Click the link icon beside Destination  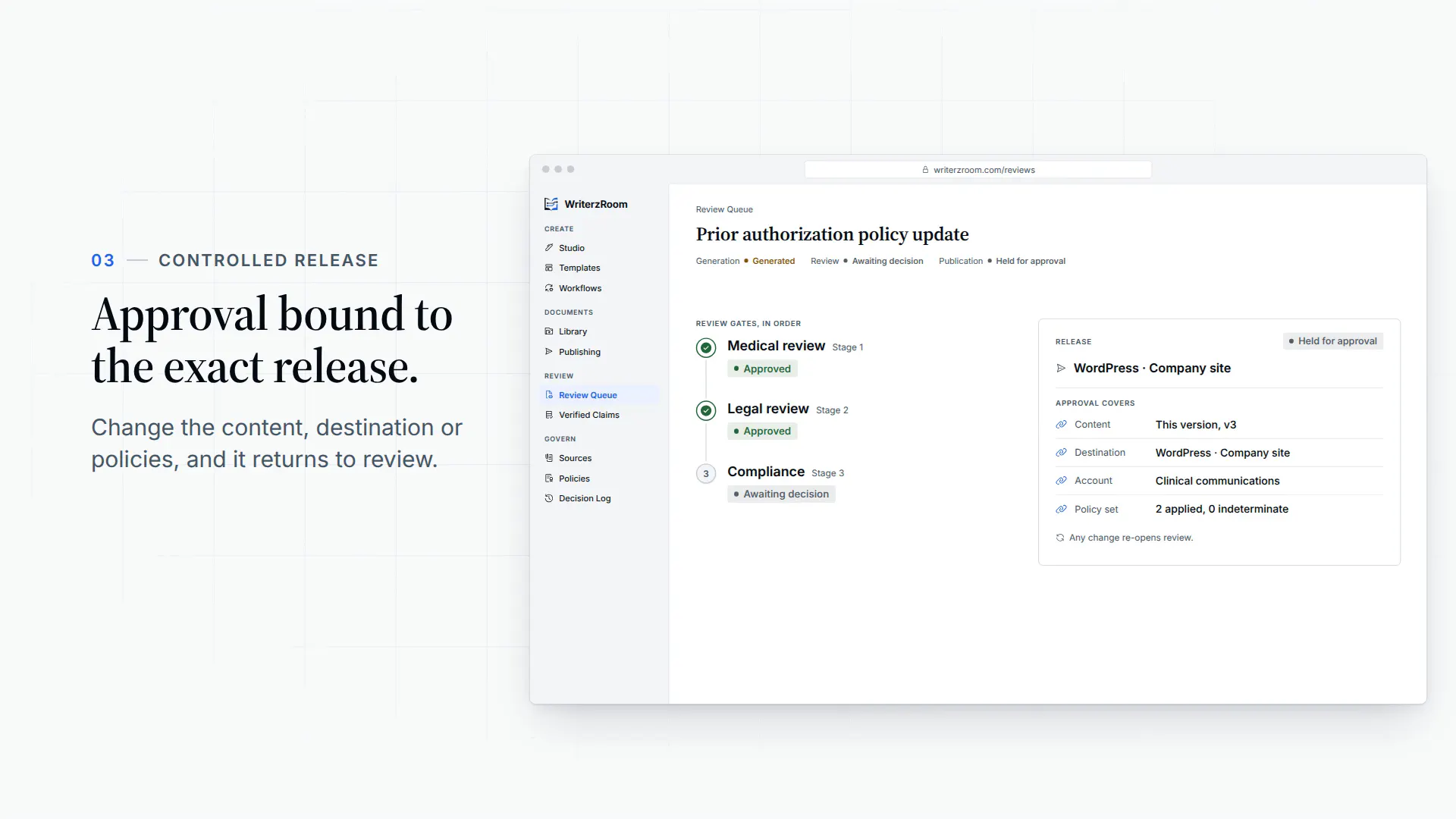1061,453
